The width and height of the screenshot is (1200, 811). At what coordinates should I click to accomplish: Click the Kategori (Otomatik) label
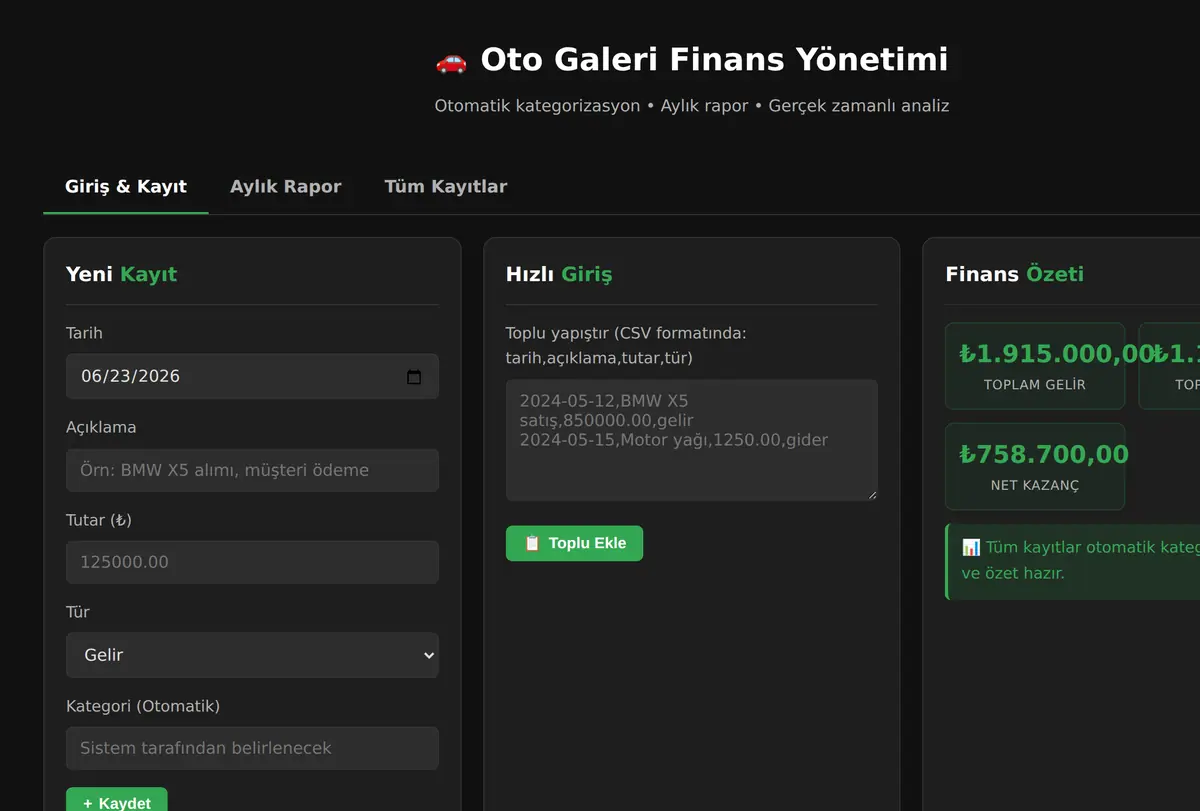coord(143,706)
